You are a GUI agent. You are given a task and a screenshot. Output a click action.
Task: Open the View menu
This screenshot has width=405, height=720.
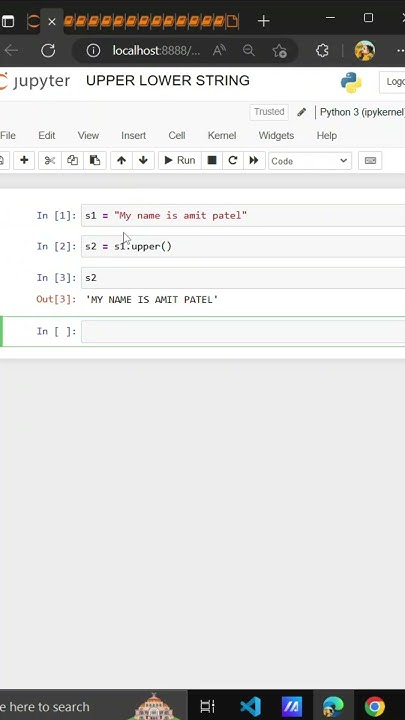tap(88, 135)
